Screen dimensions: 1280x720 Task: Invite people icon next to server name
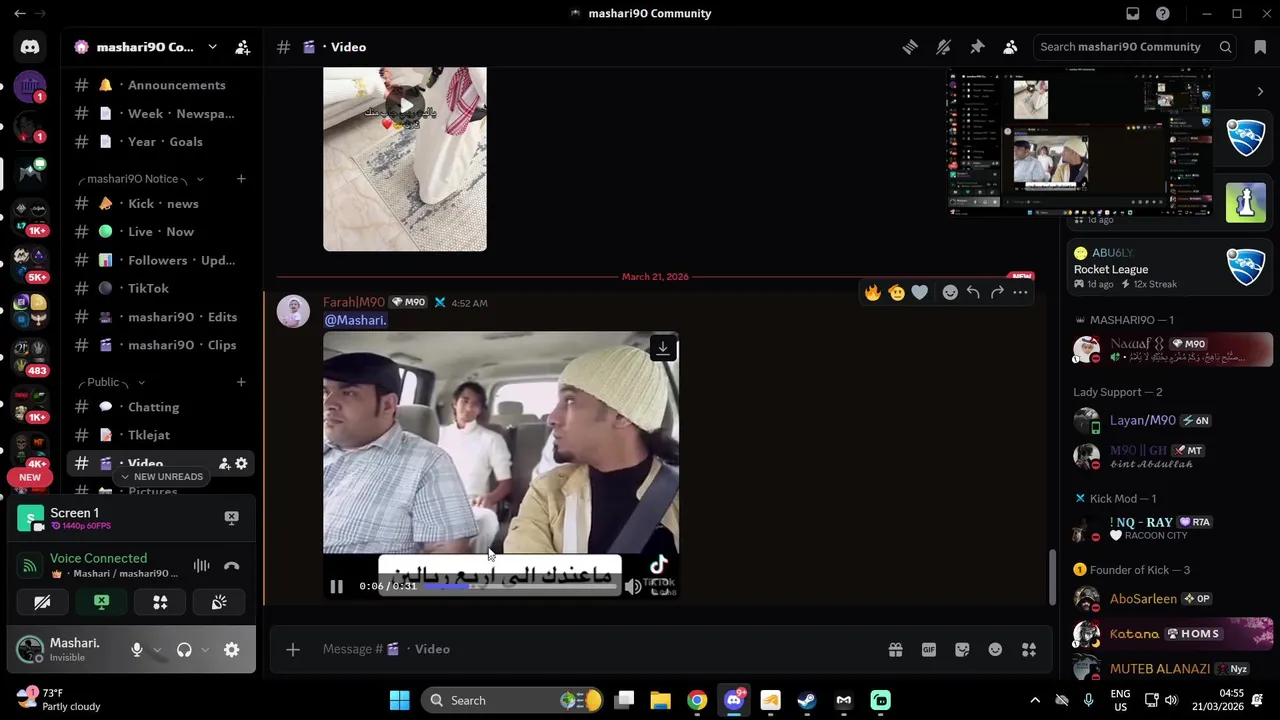click(x=242, y=47)
